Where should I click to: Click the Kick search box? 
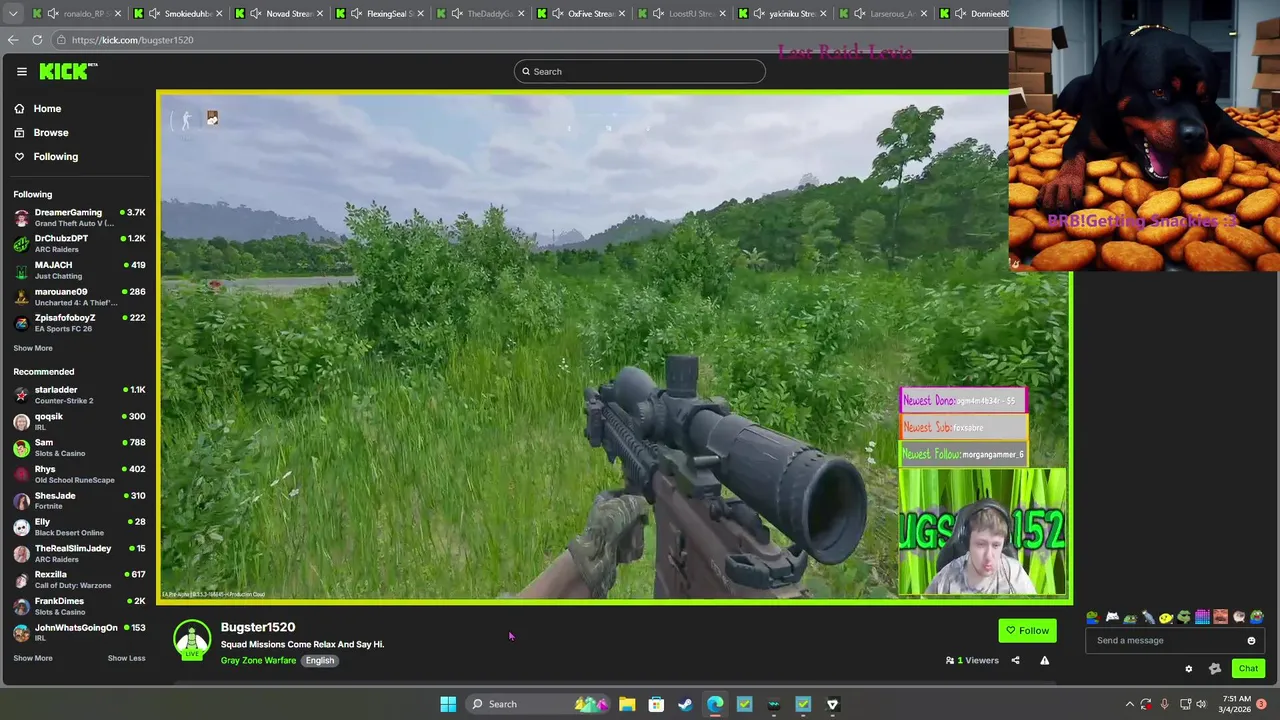pos(640,71)
